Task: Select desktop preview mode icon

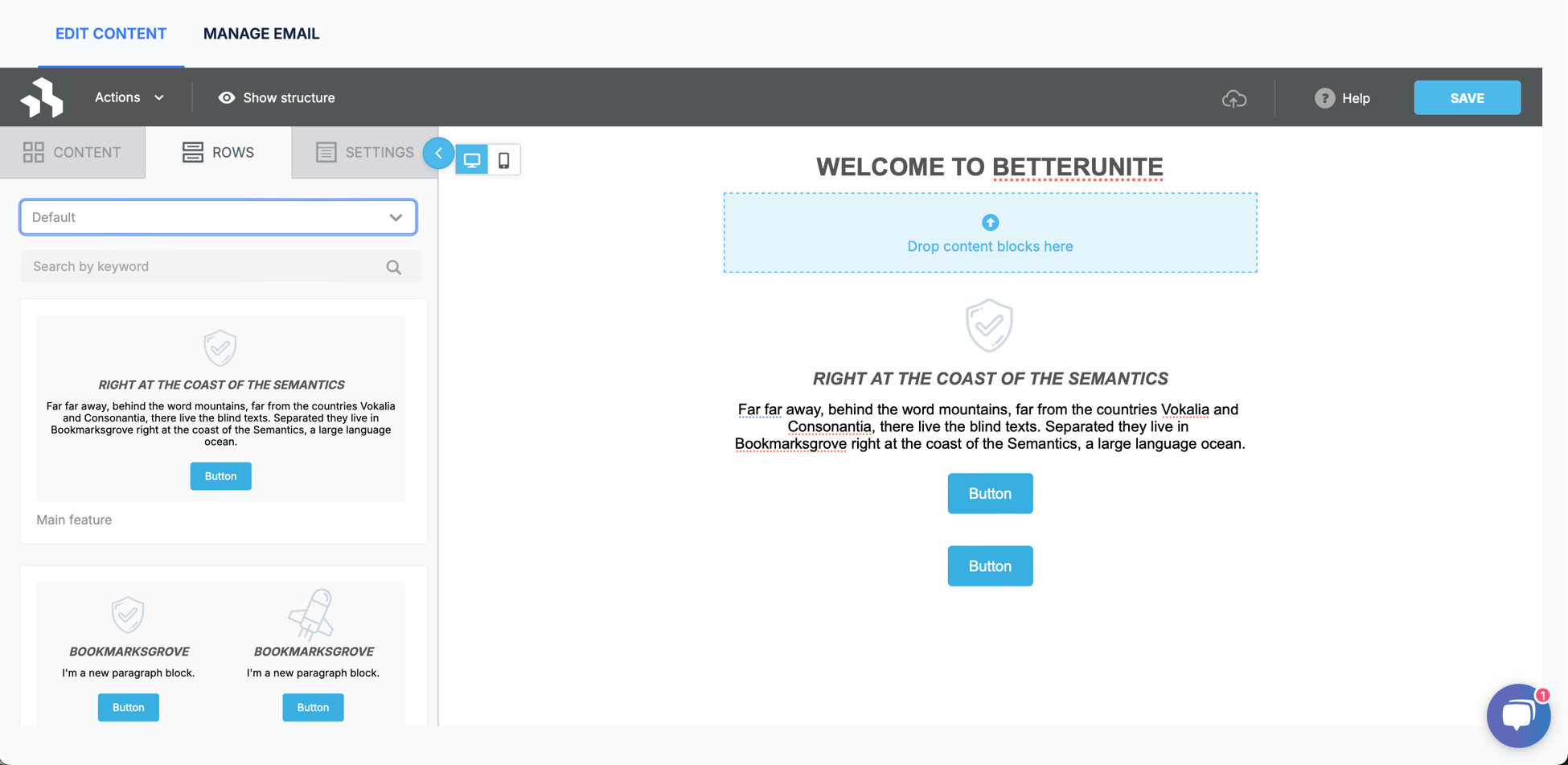Action: click(472, 160)
